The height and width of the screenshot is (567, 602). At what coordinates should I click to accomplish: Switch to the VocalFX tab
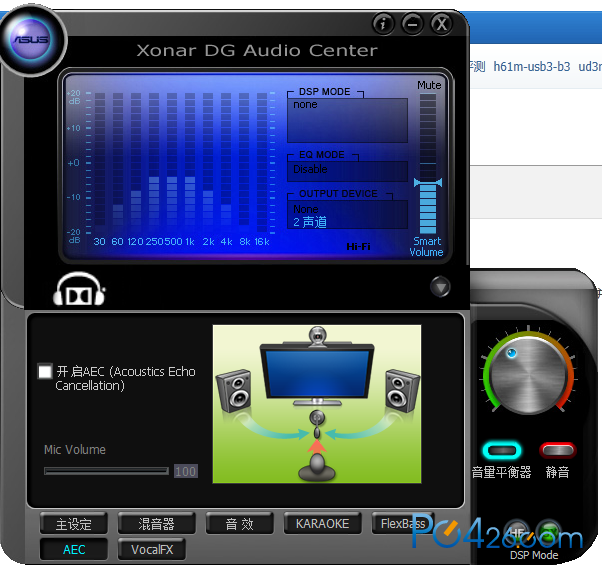[x=152, y=549]
